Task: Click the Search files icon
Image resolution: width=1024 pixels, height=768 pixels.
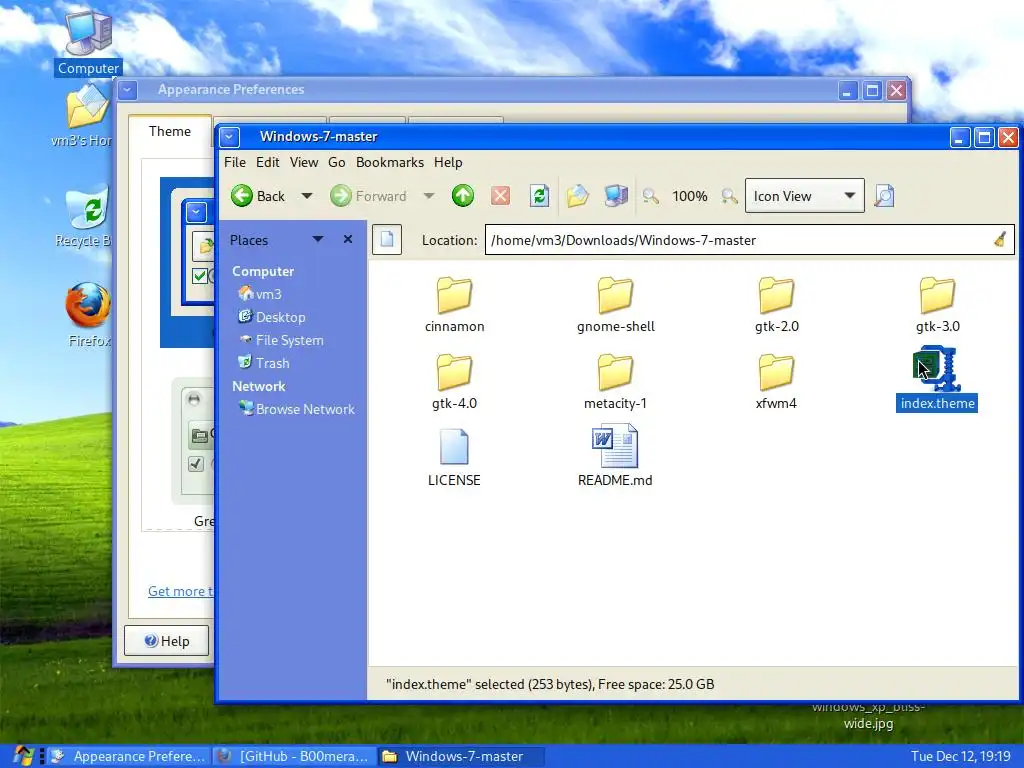Action: point(884,196)
